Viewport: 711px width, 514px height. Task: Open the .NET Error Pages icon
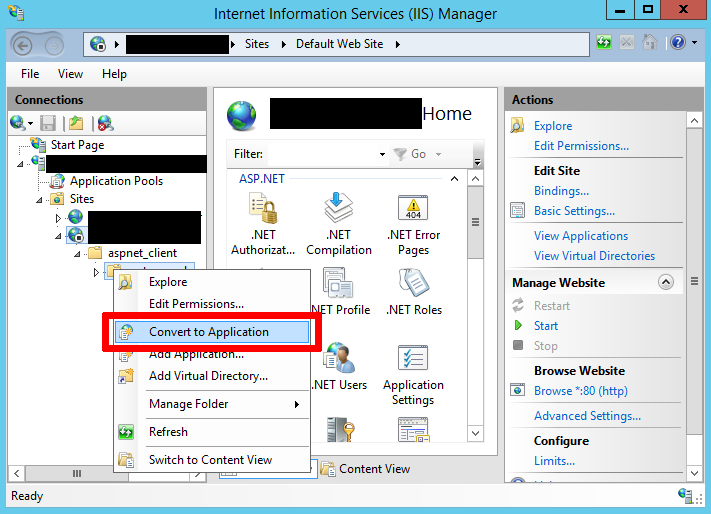tap(413, 222)
